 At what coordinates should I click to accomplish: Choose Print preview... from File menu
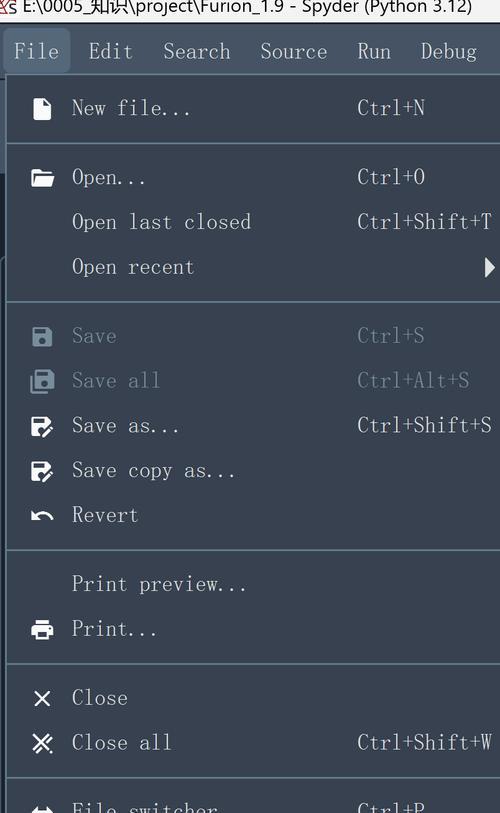pyautogui.click(x=253, y=584)
